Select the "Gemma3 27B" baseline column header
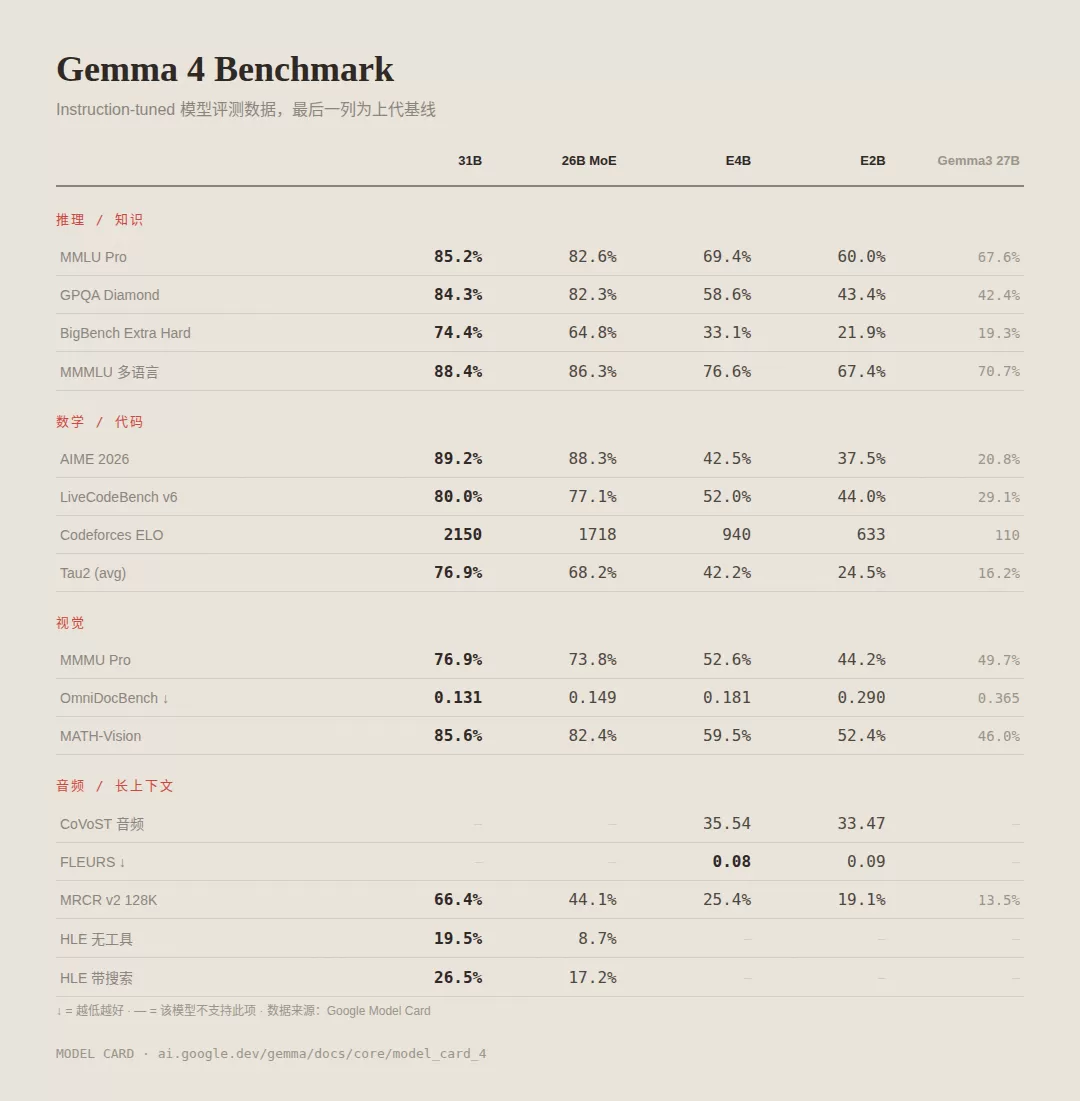 (x=978, y=161)
